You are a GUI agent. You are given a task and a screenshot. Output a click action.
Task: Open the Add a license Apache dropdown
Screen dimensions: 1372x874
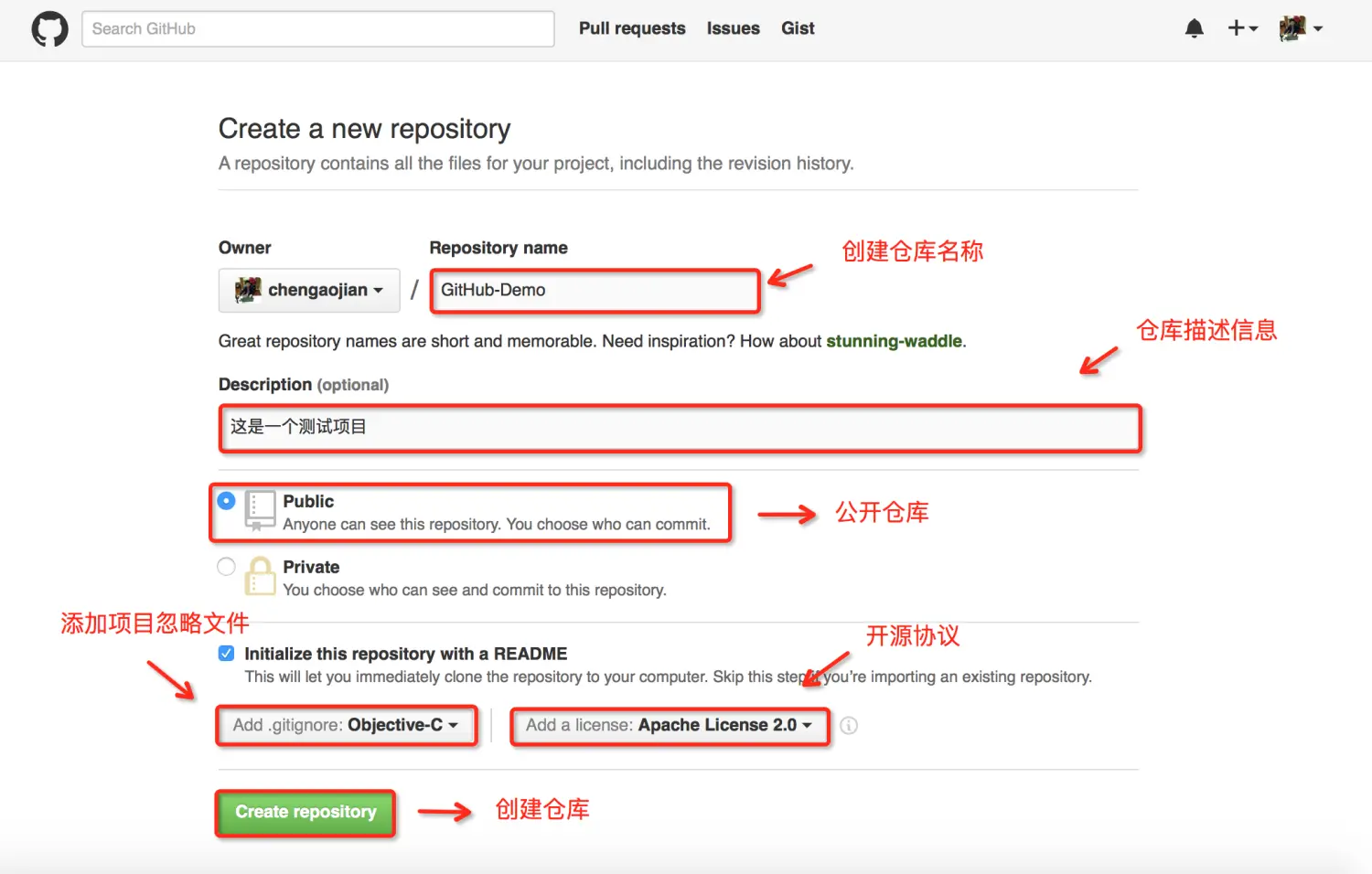[670, 725]
